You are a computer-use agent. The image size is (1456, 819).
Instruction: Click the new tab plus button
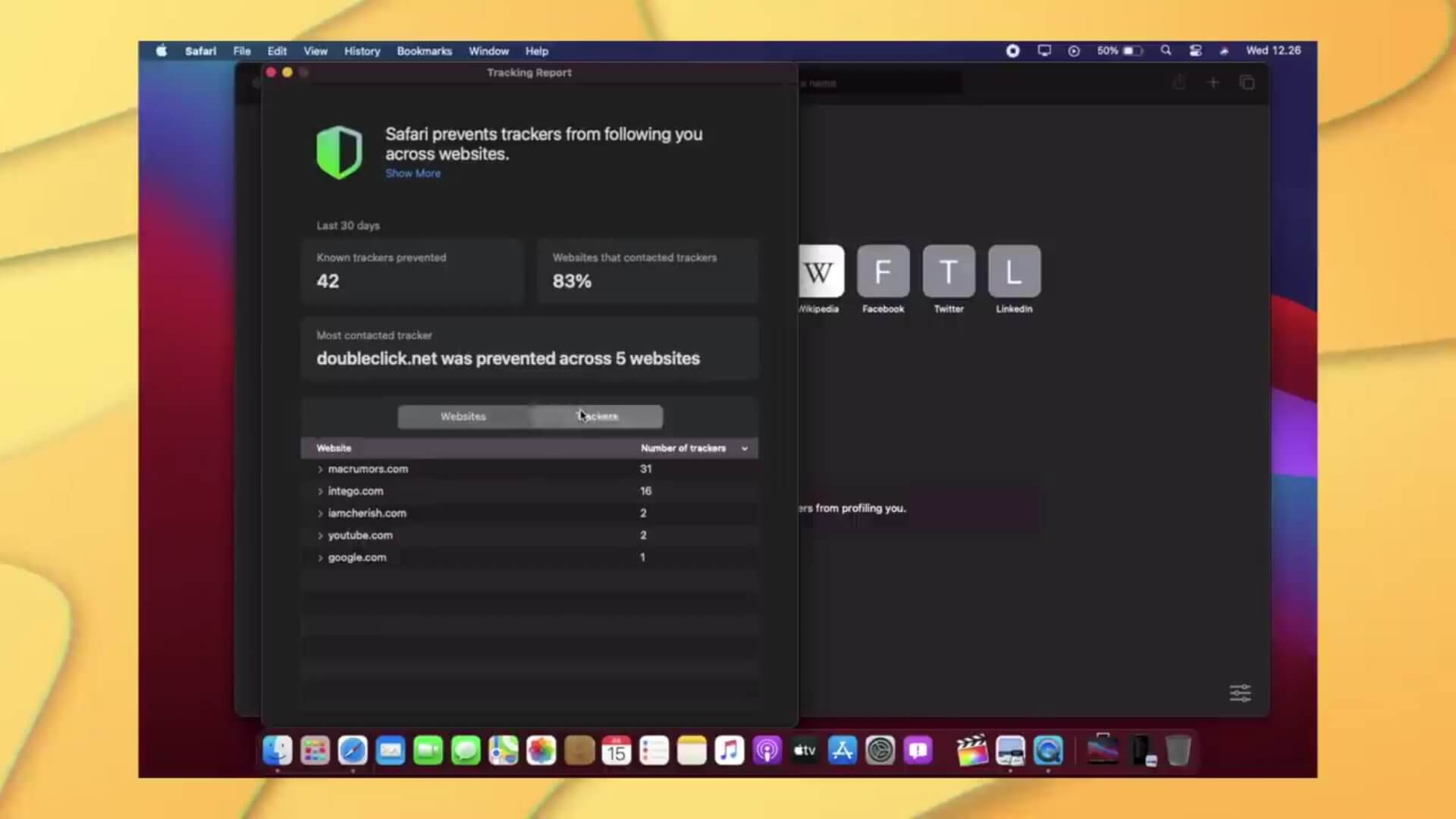click(x=1213, y=83)
